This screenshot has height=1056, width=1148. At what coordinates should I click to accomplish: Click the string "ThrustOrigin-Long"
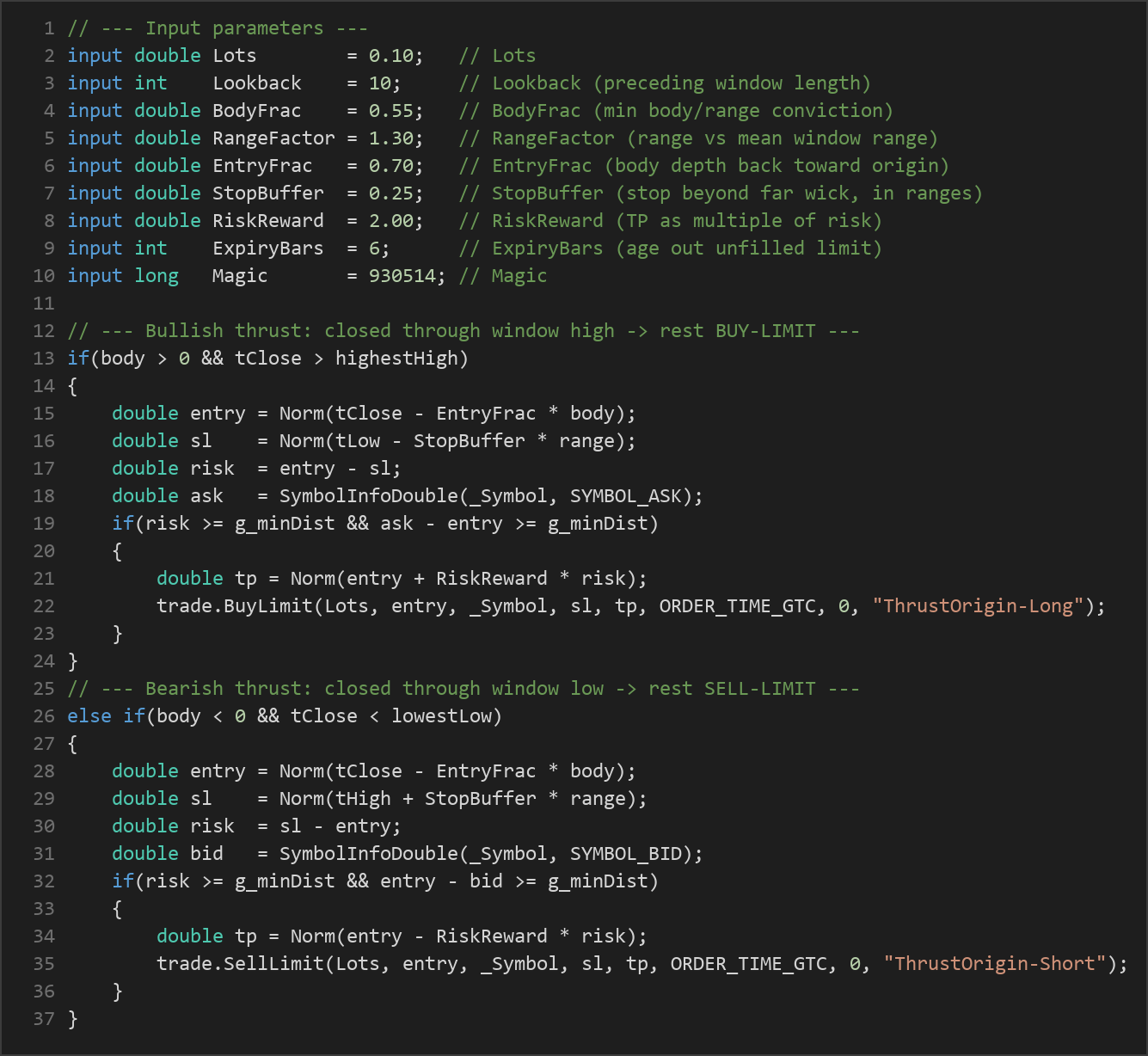click(x=978, y=606)
